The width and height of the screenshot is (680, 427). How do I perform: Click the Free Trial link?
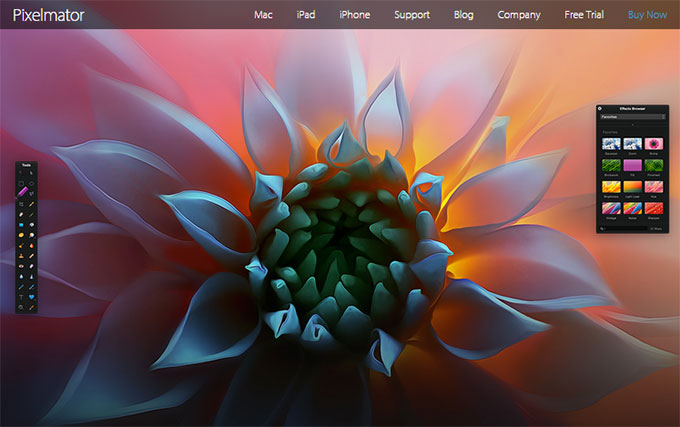tap(584, 15)
